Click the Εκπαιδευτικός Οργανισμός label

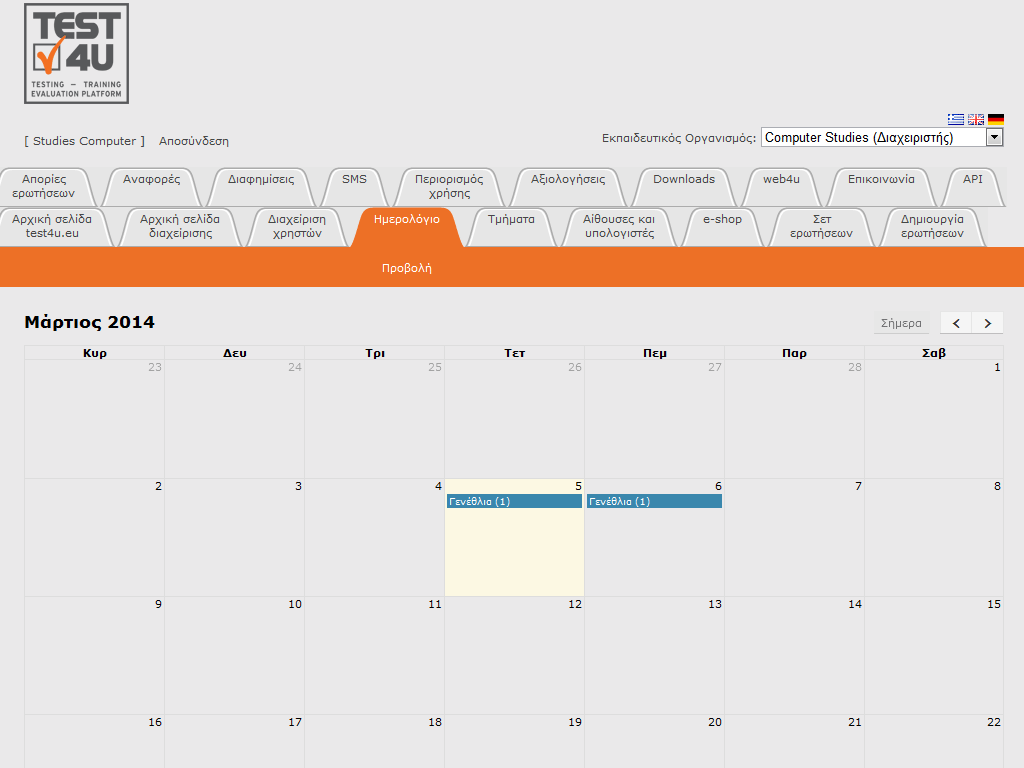click(679, 138)
